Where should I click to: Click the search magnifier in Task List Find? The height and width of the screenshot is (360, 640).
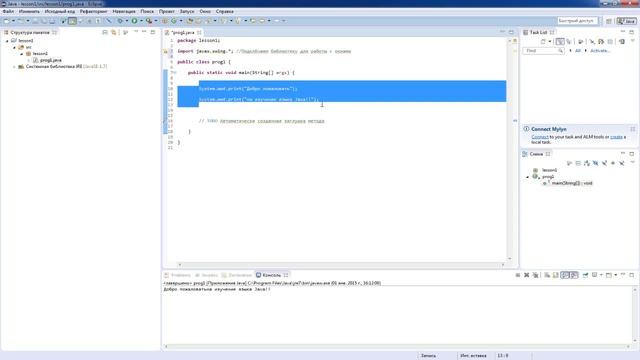[560, 51]
